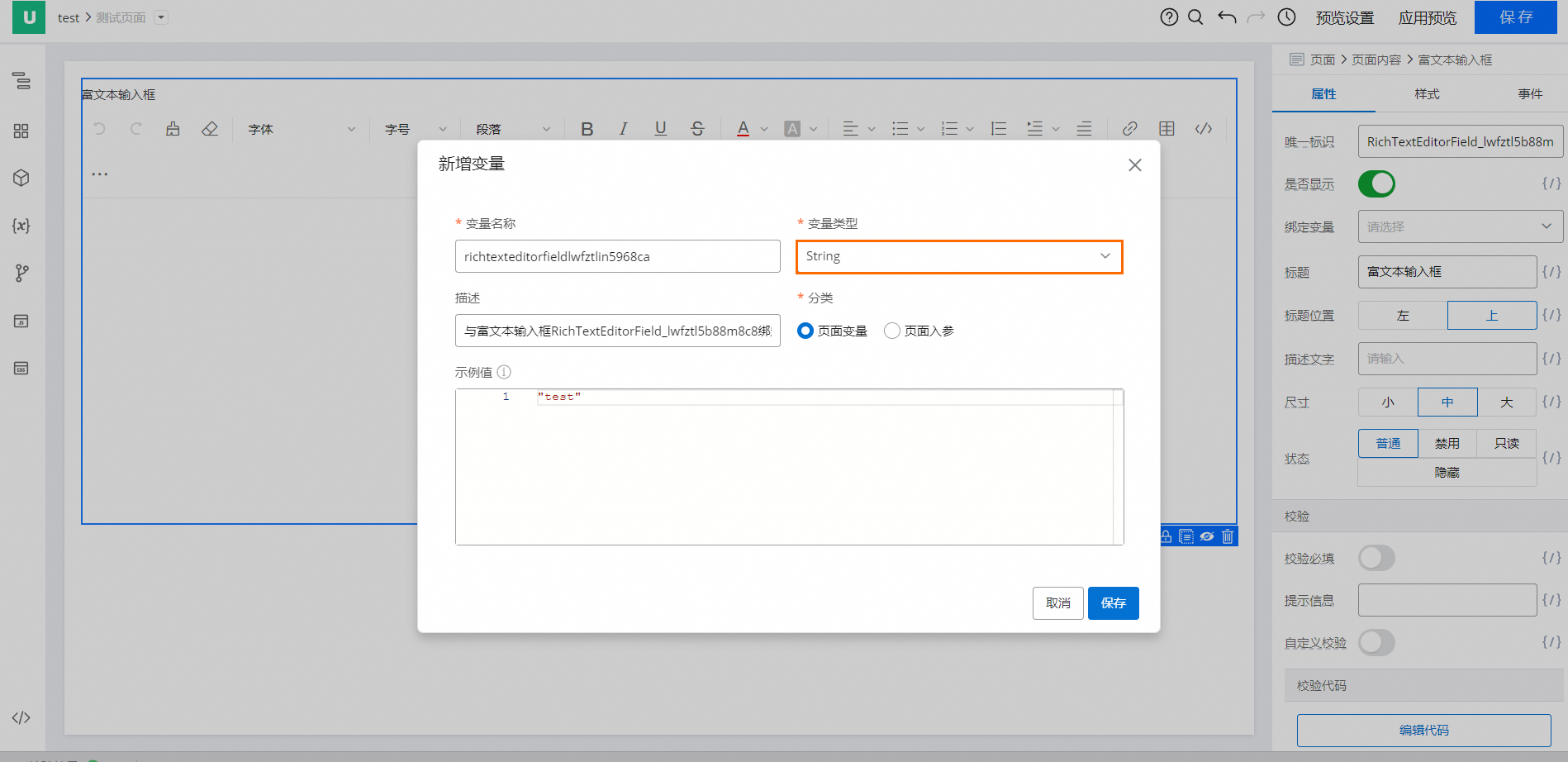
Task: Click the format painter icon in editor toolbar
Action: coord(173,129)
